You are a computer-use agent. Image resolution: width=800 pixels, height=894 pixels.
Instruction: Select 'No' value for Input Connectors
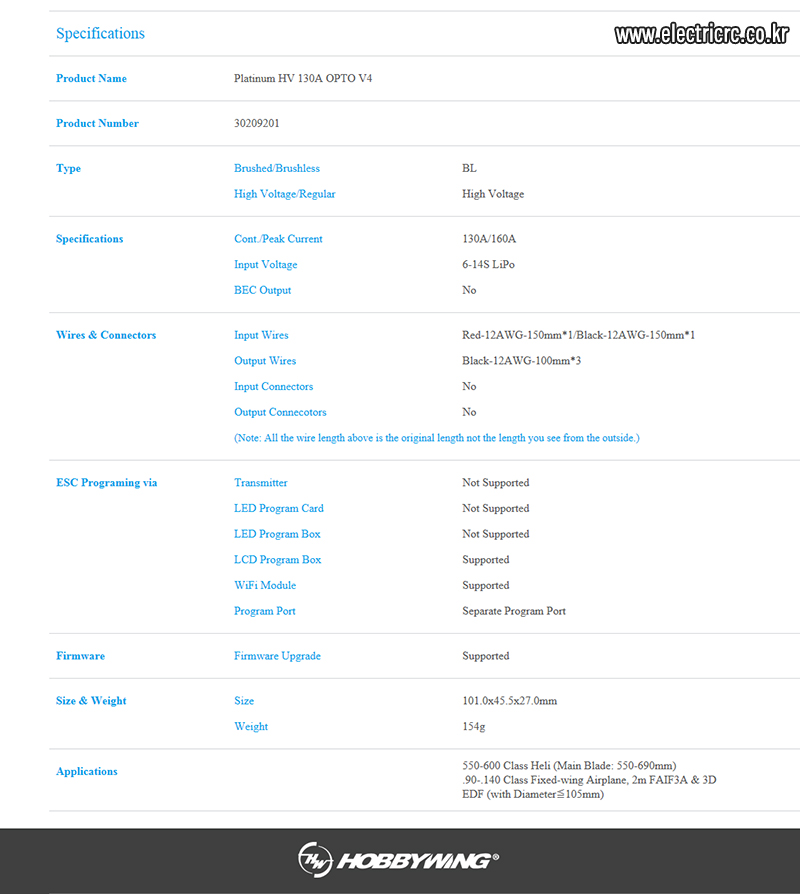point(469,387)
